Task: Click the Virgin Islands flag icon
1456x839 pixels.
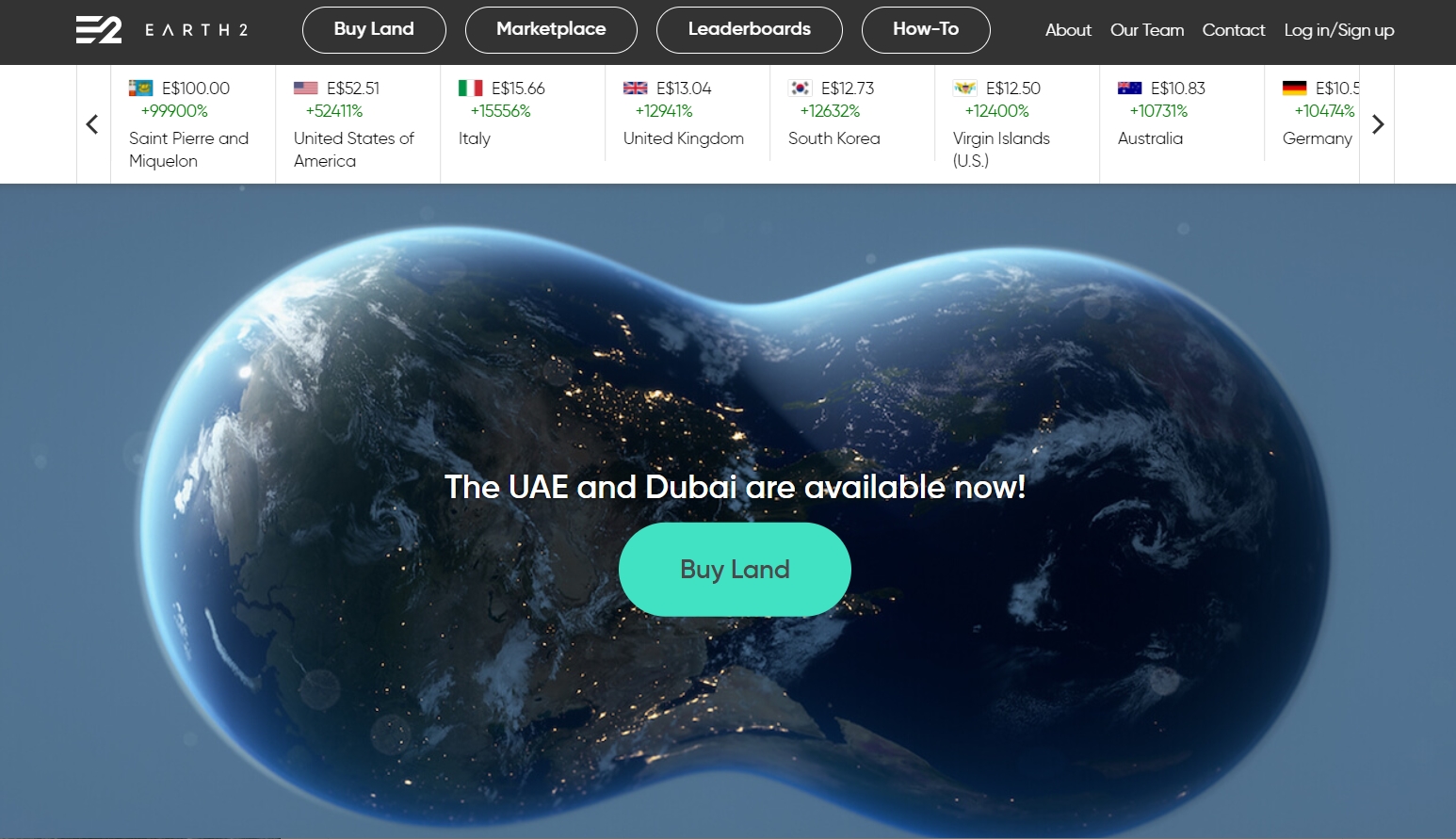Action: pyautogui.click(x=965, y=89)
